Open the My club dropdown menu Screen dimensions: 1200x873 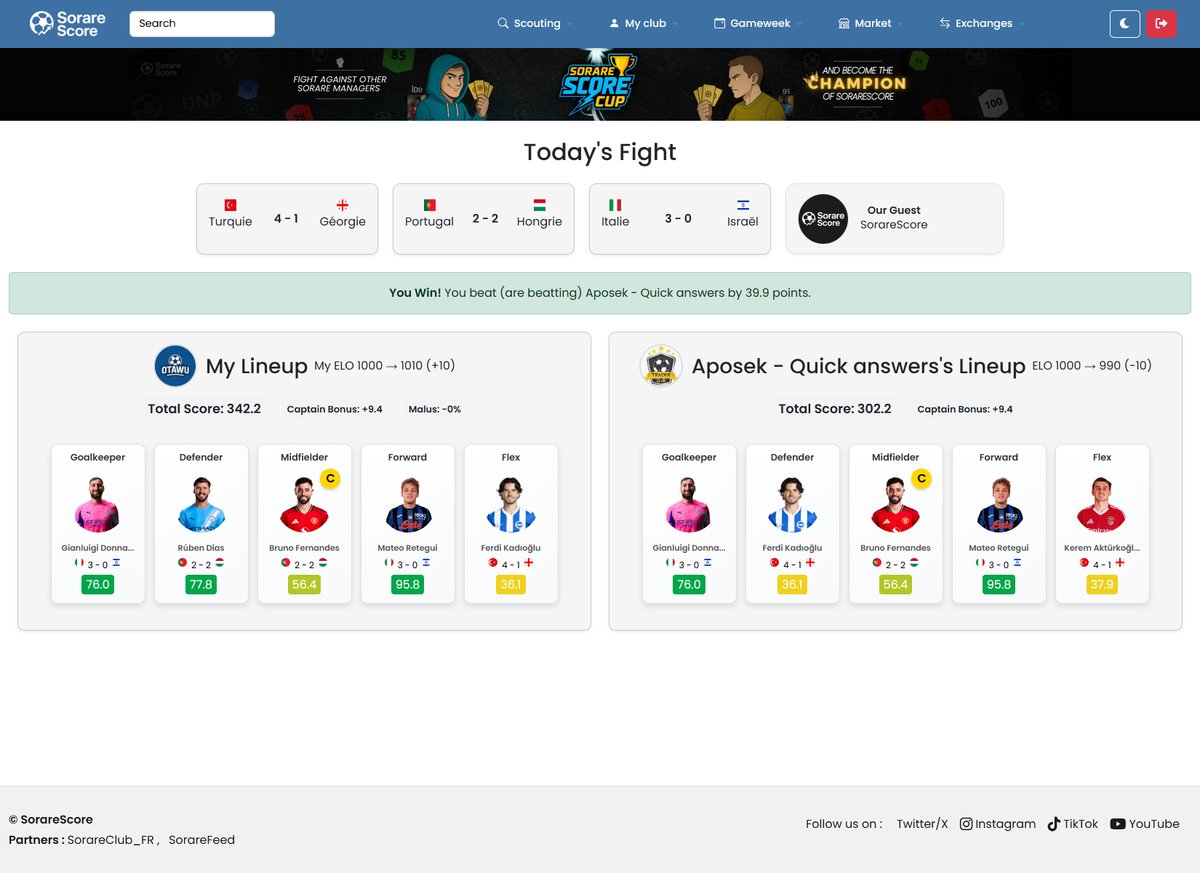tap(644, 24)
